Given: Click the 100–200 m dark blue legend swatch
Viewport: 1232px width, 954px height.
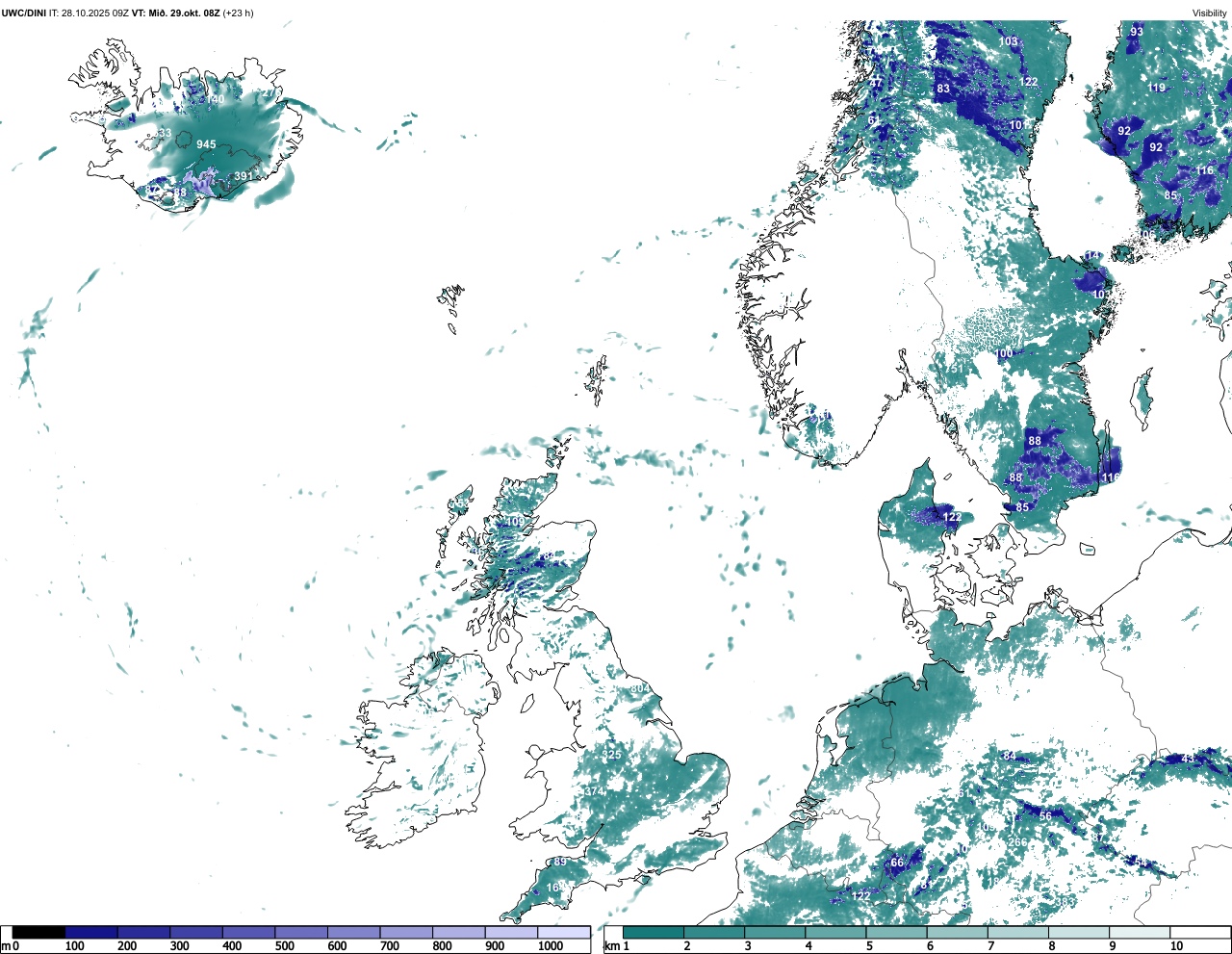Looking at the screenshot, I should pos(91,932).
